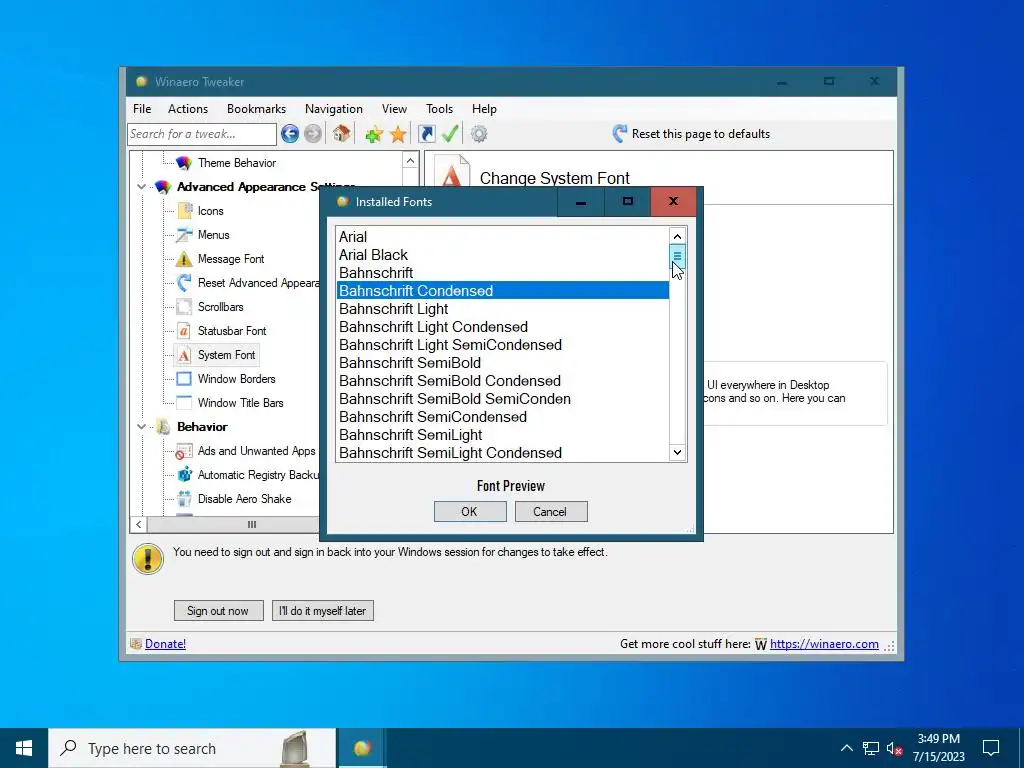Focus the Search for a tweak field
The image size is (1024, 768).
tap(202, 134)
